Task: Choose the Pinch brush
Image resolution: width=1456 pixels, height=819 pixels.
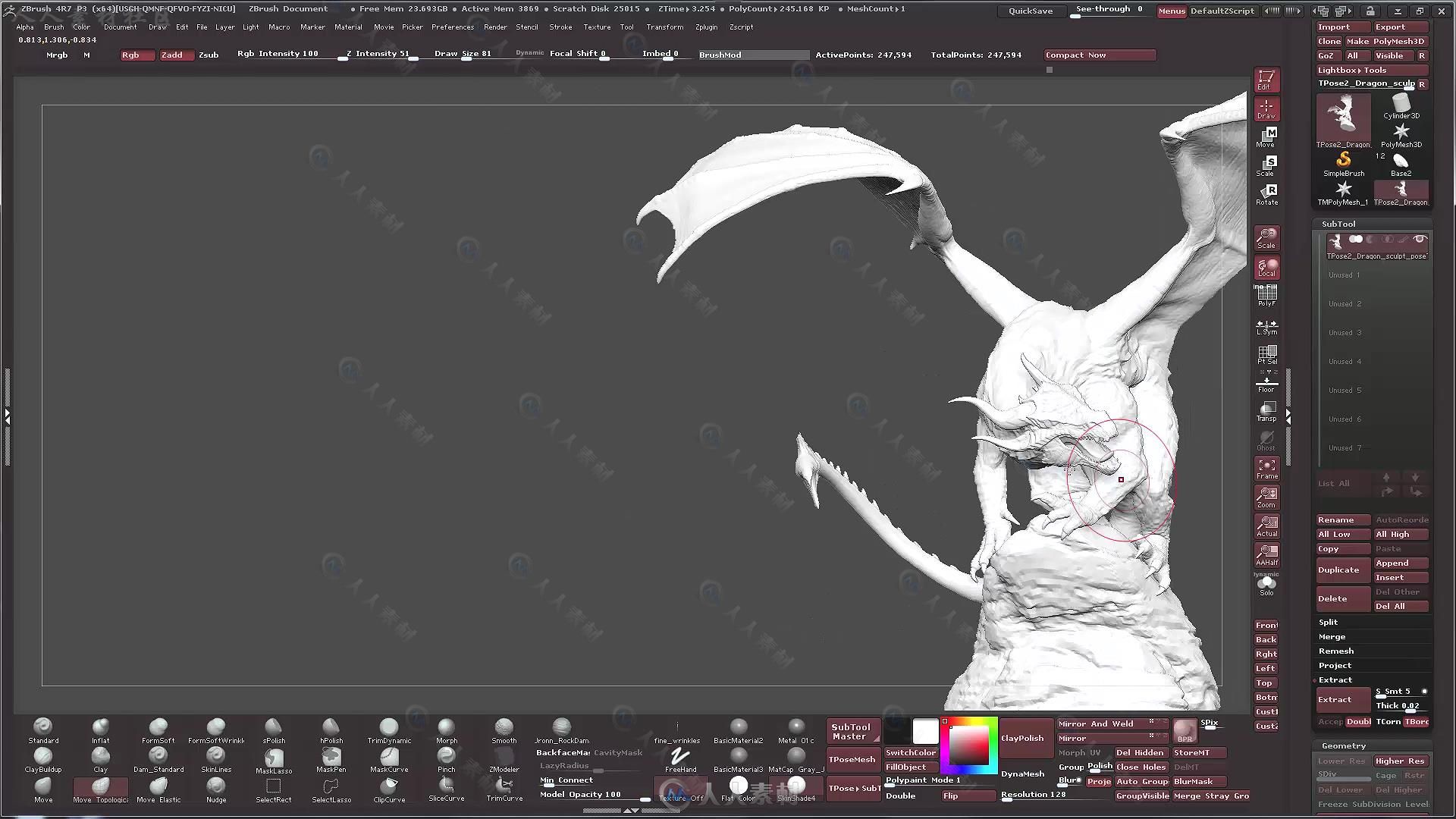Action: pos(447,760)
